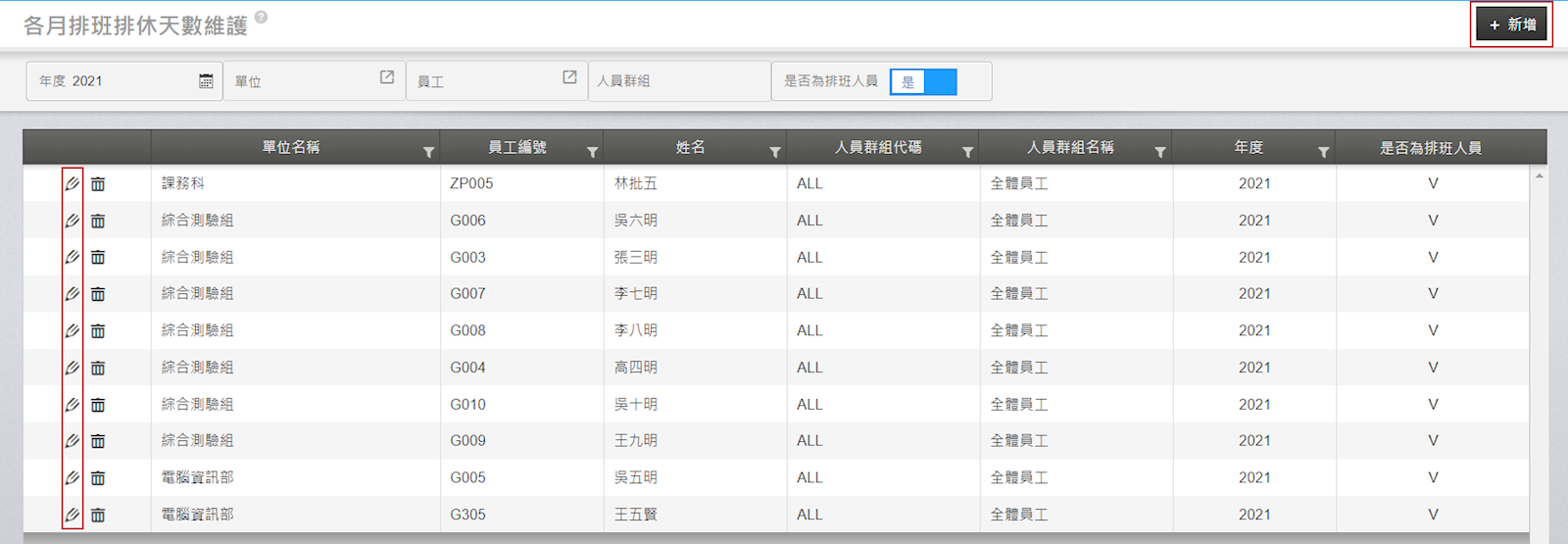Image resolution: width=1568 pixels, height=544 pixels.
Task: Click the table scrollbar up arrow
Action: [x=1539, y=176]
